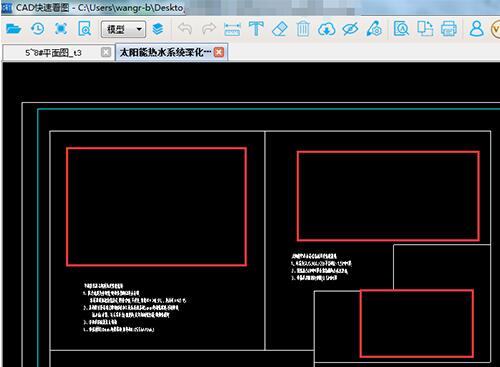This screenshot has width=500, height=367.
Task: Select the zoom extents full-view icon
Action: (61, 29)
